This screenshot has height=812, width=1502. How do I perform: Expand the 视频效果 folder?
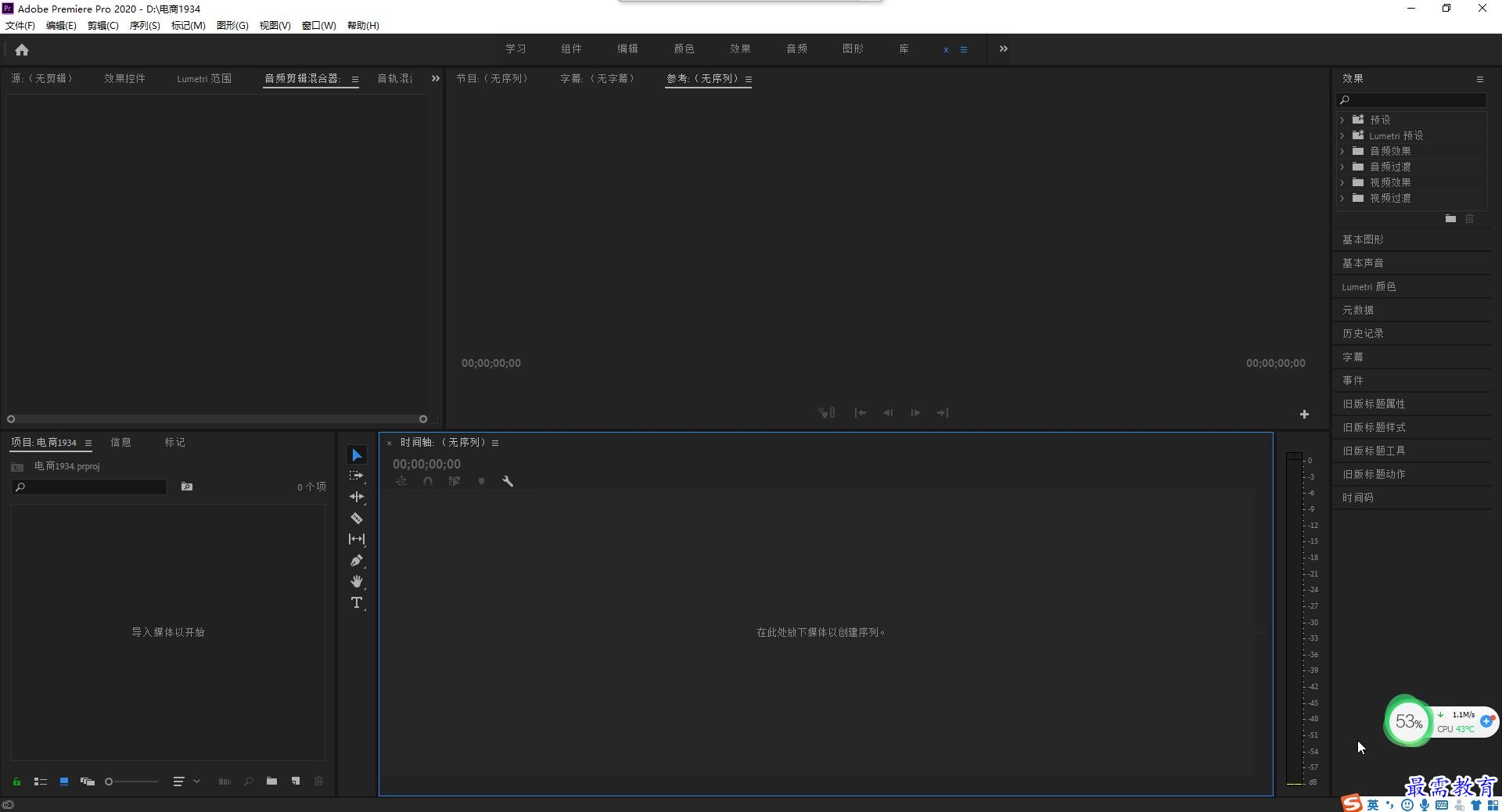point(1342,182)
